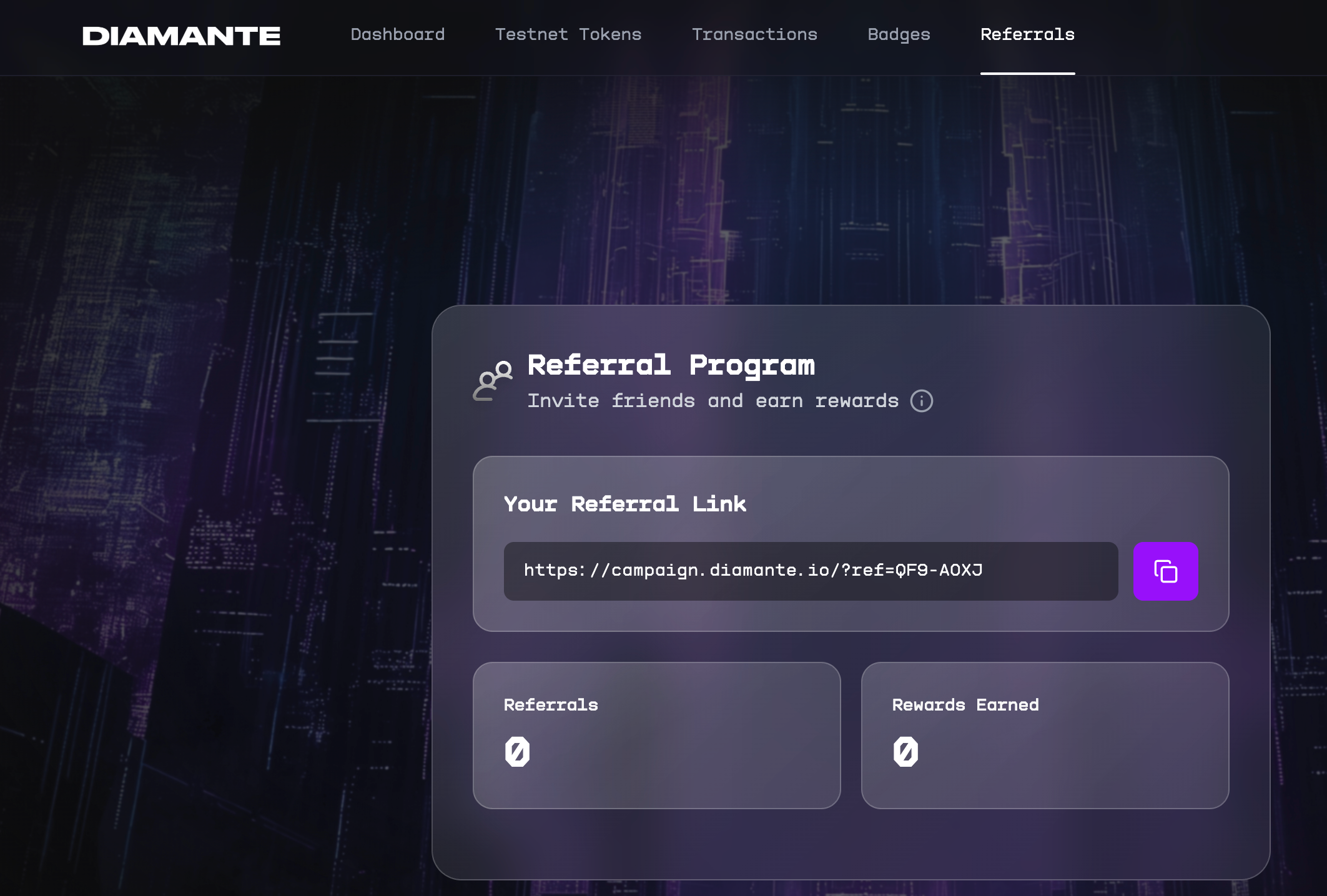Click 'Invite friends and earn rewards' text
This screenshot has width=1327, height=896.
click(713, 401)
